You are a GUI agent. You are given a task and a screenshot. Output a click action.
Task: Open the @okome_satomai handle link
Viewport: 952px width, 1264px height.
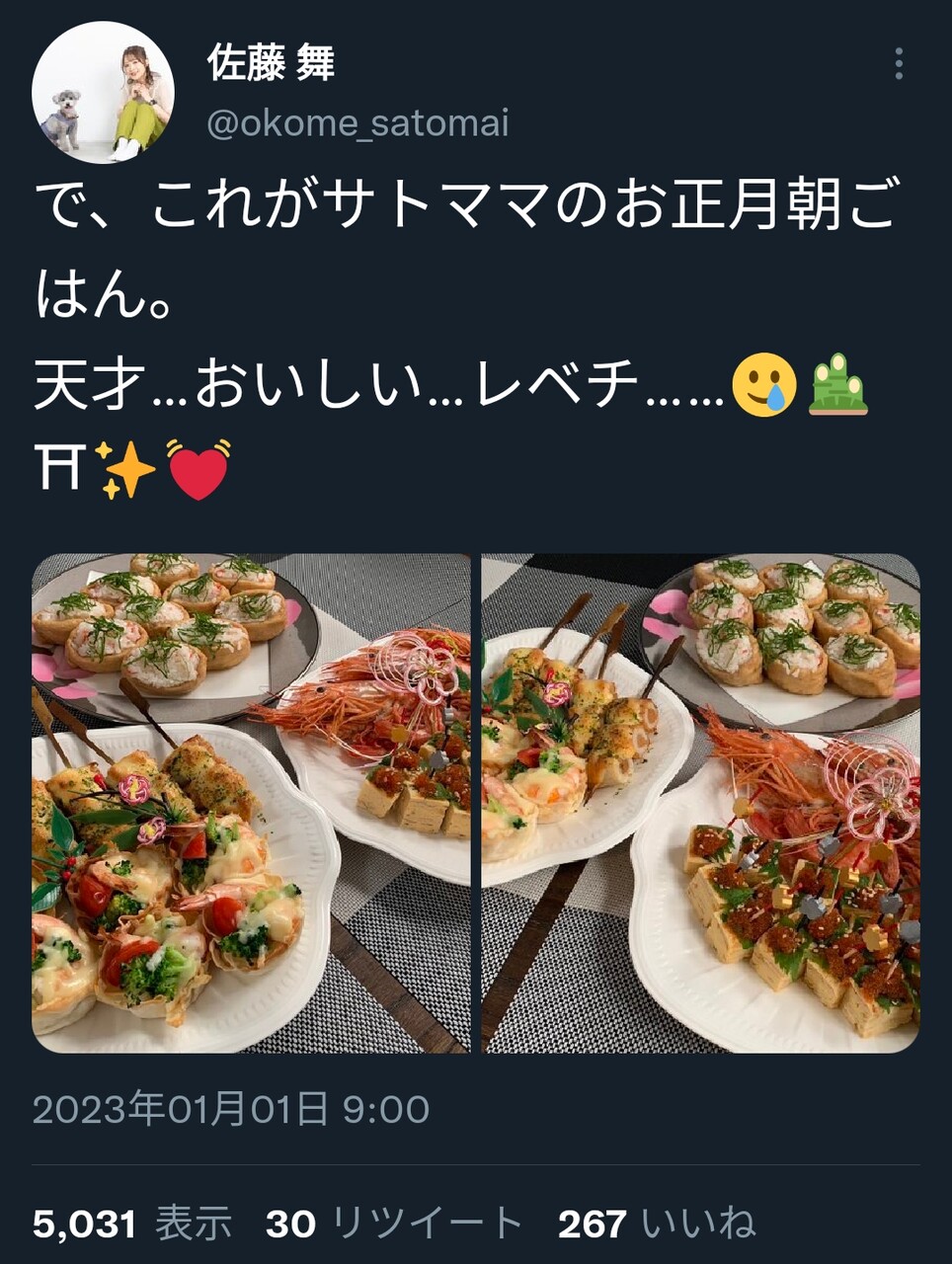click(x=357, y=123)
